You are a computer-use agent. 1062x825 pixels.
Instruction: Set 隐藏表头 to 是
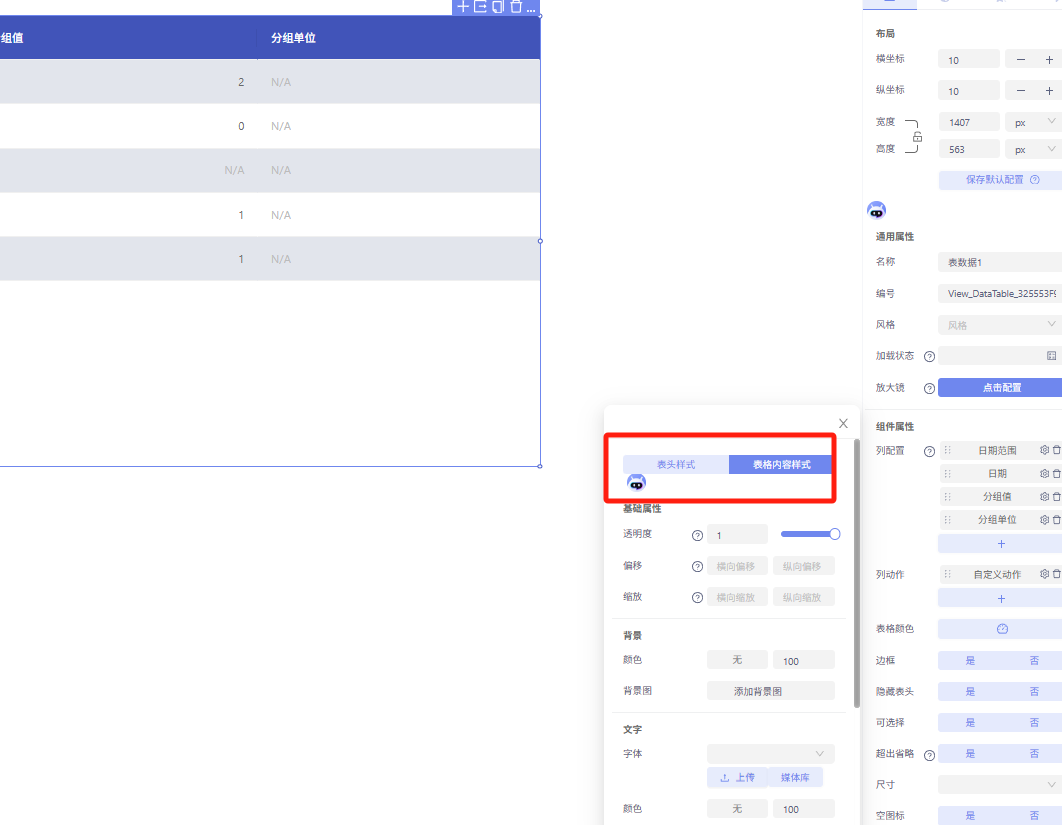970,692
